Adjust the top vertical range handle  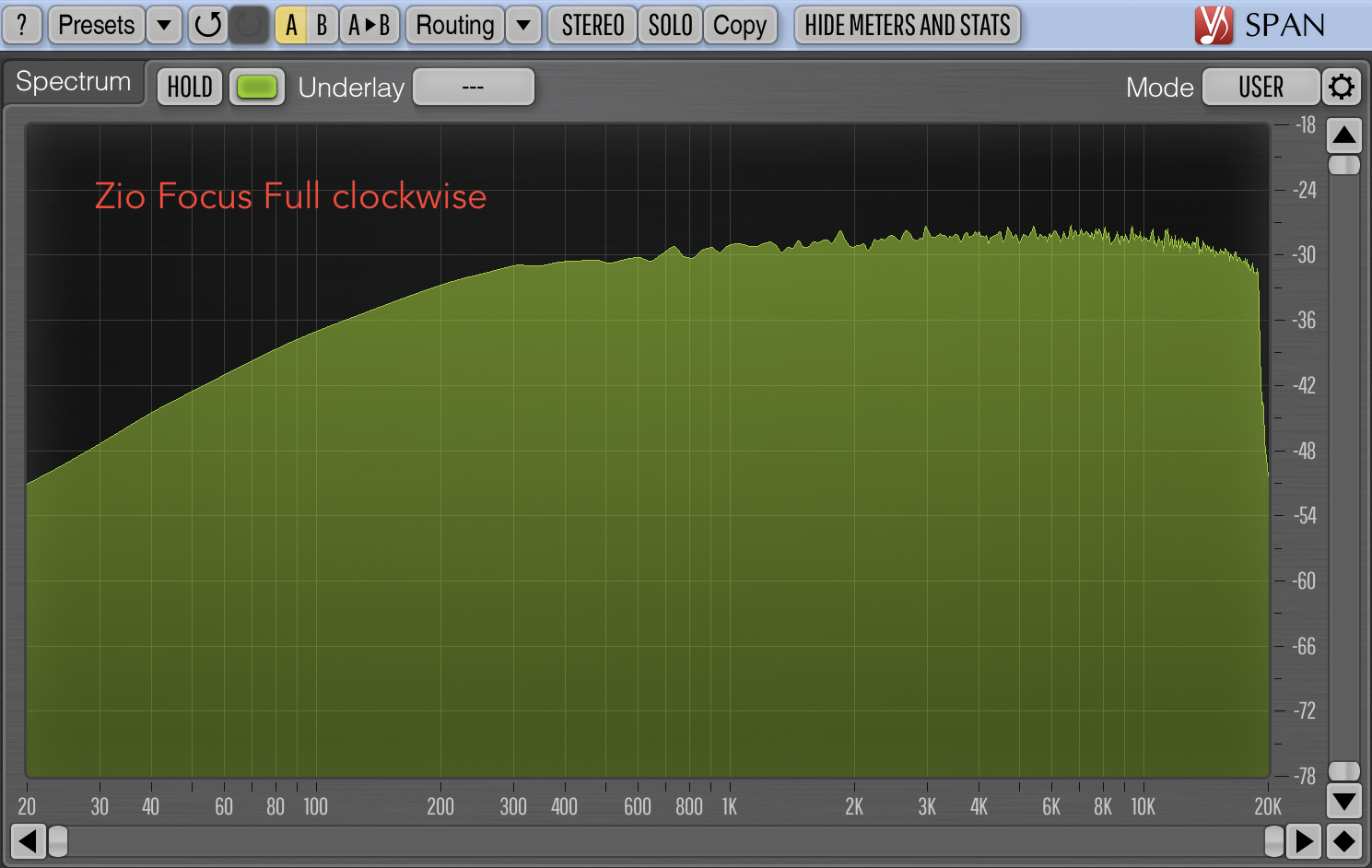pyautogui.click(x=1344, y=165)
